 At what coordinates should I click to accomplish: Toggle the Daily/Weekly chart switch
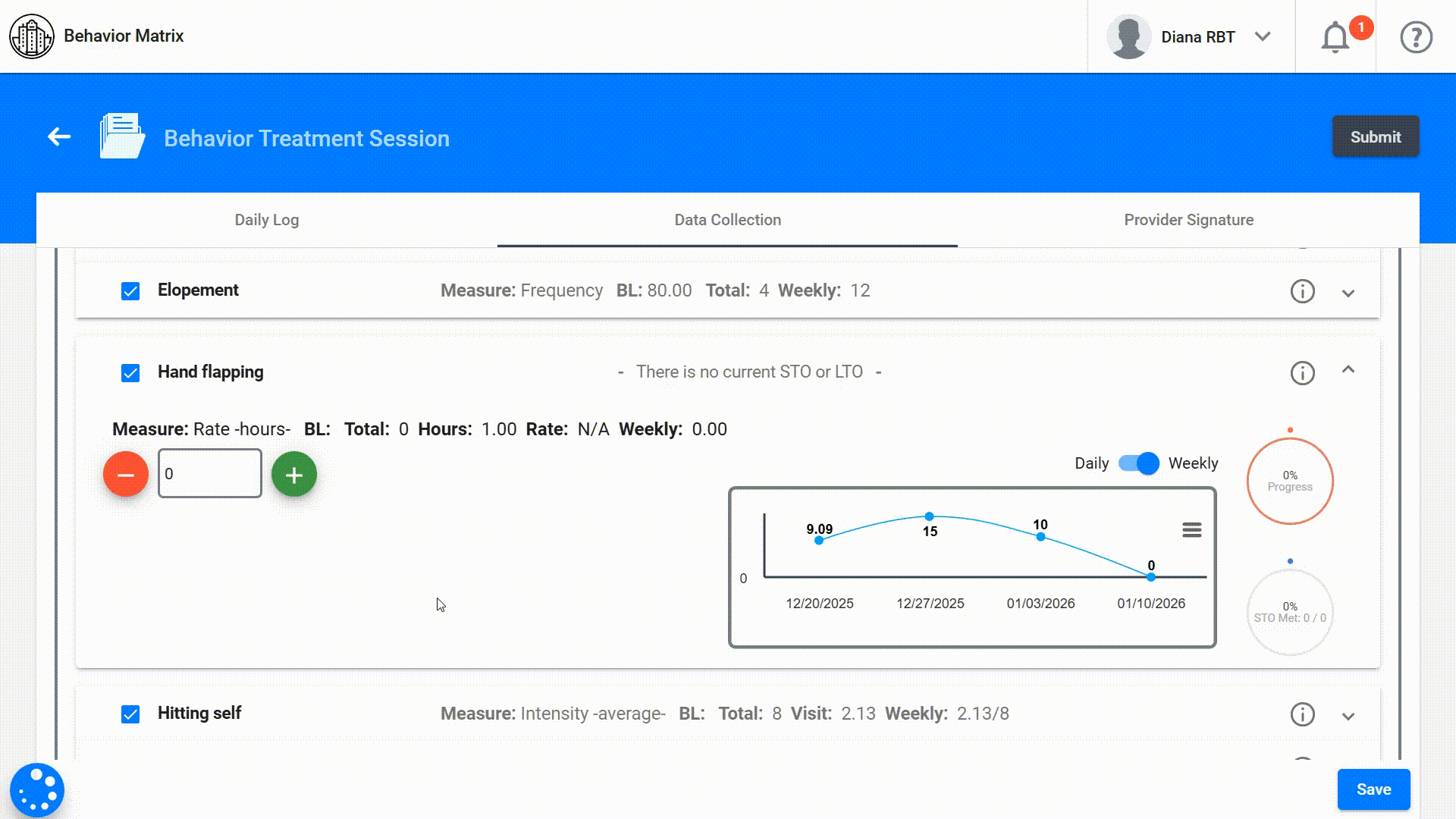coord(1139,463)
